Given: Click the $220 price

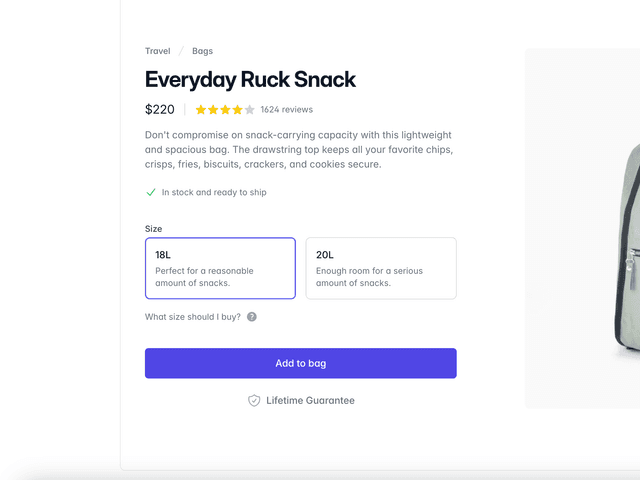Looking at the screenshot, I should (160, 110).
